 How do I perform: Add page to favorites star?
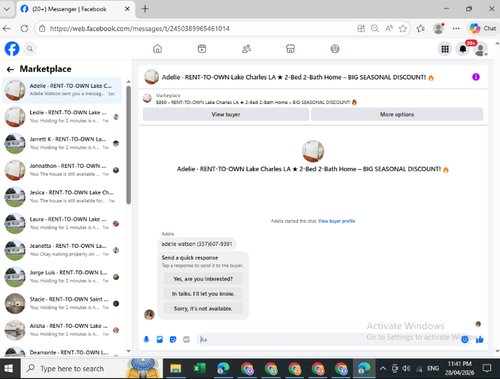pyautogui.click(x=403, y=29)
